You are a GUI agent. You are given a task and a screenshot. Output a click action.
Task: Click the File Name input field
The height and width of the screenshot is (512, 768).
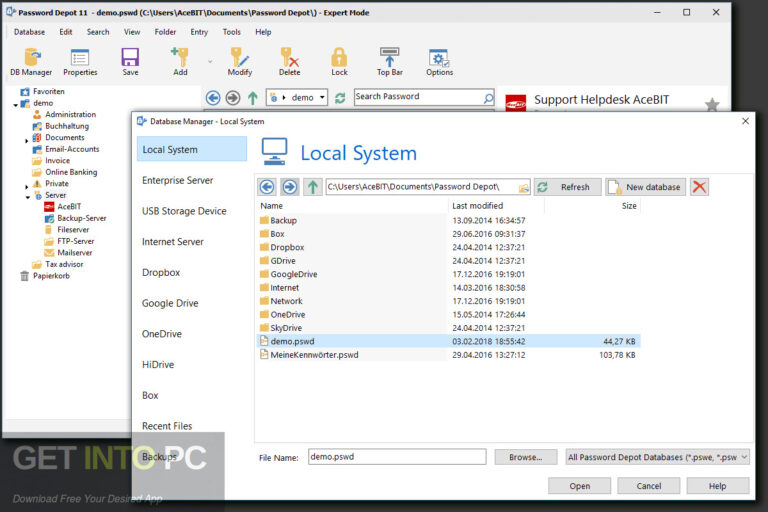pos(397,457)
